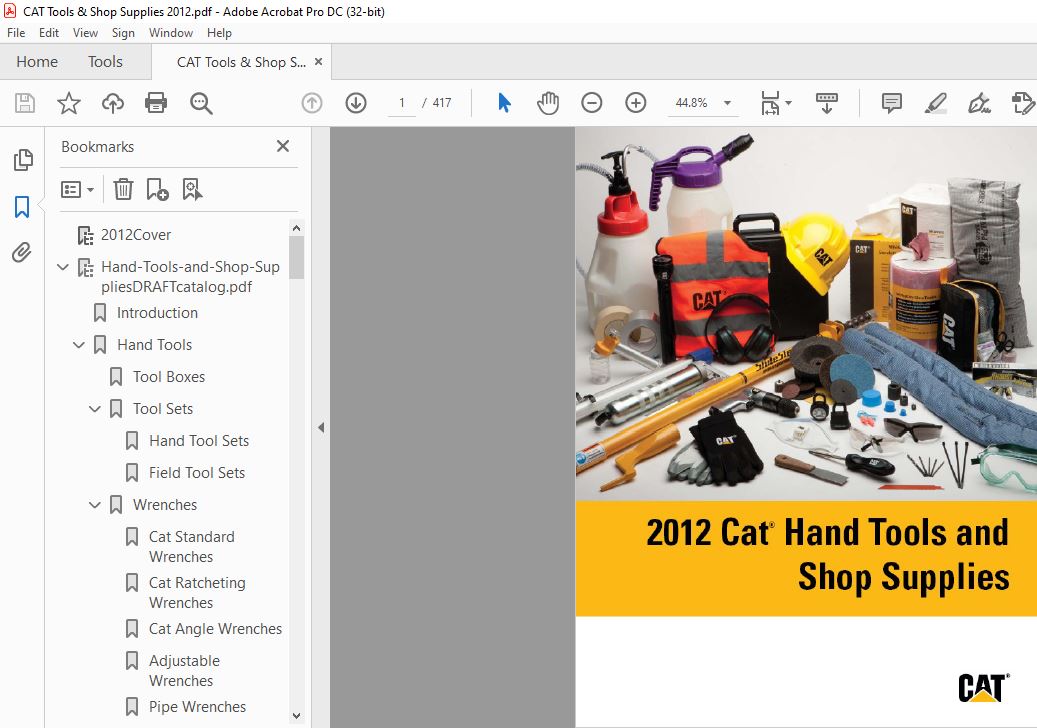The width and height of the screenshot is (1037, 728).
Task: Click the 44.8% zoom field
Action: point(692,103)
